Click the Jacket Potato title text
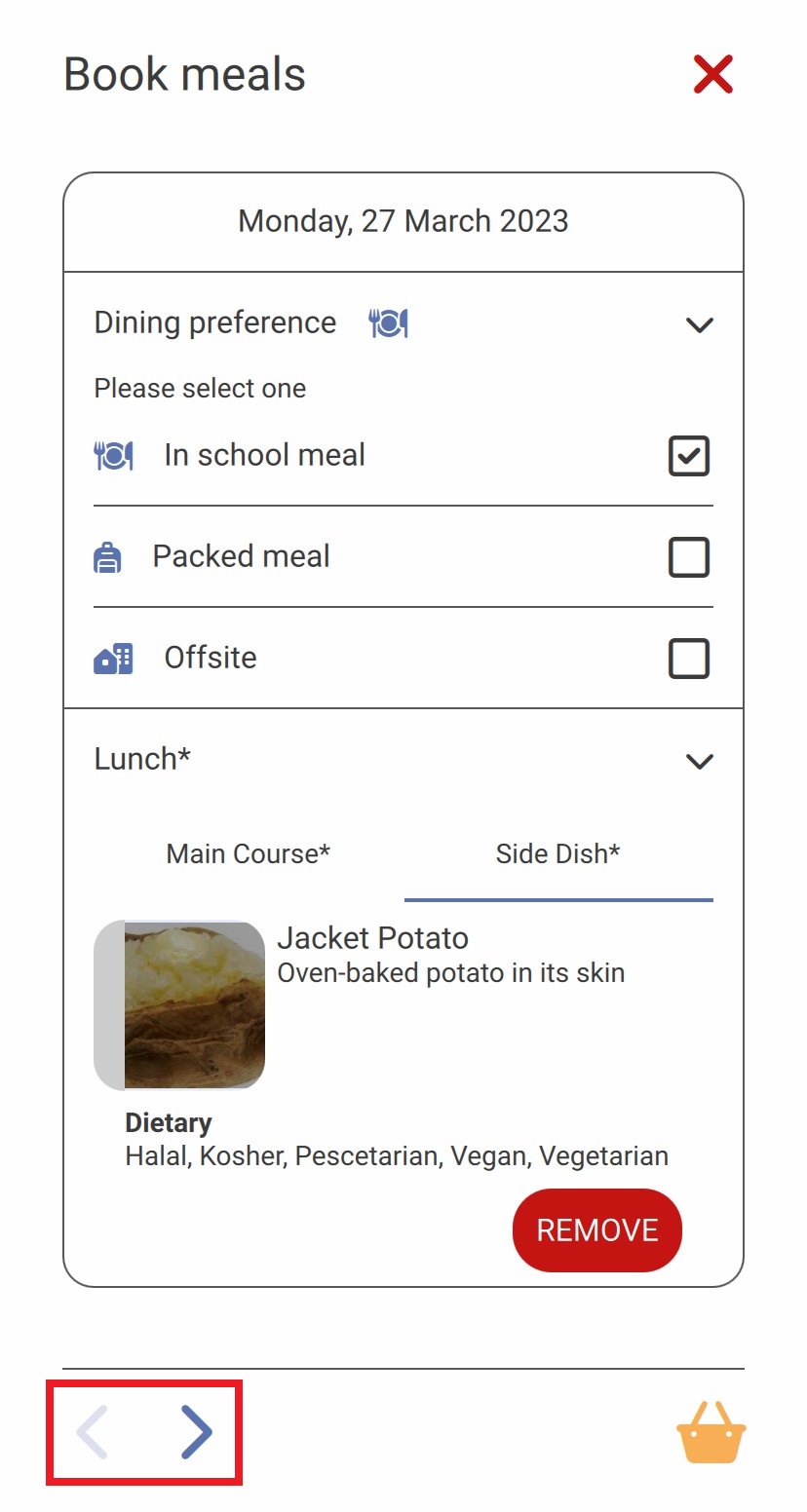 (373, 938)
